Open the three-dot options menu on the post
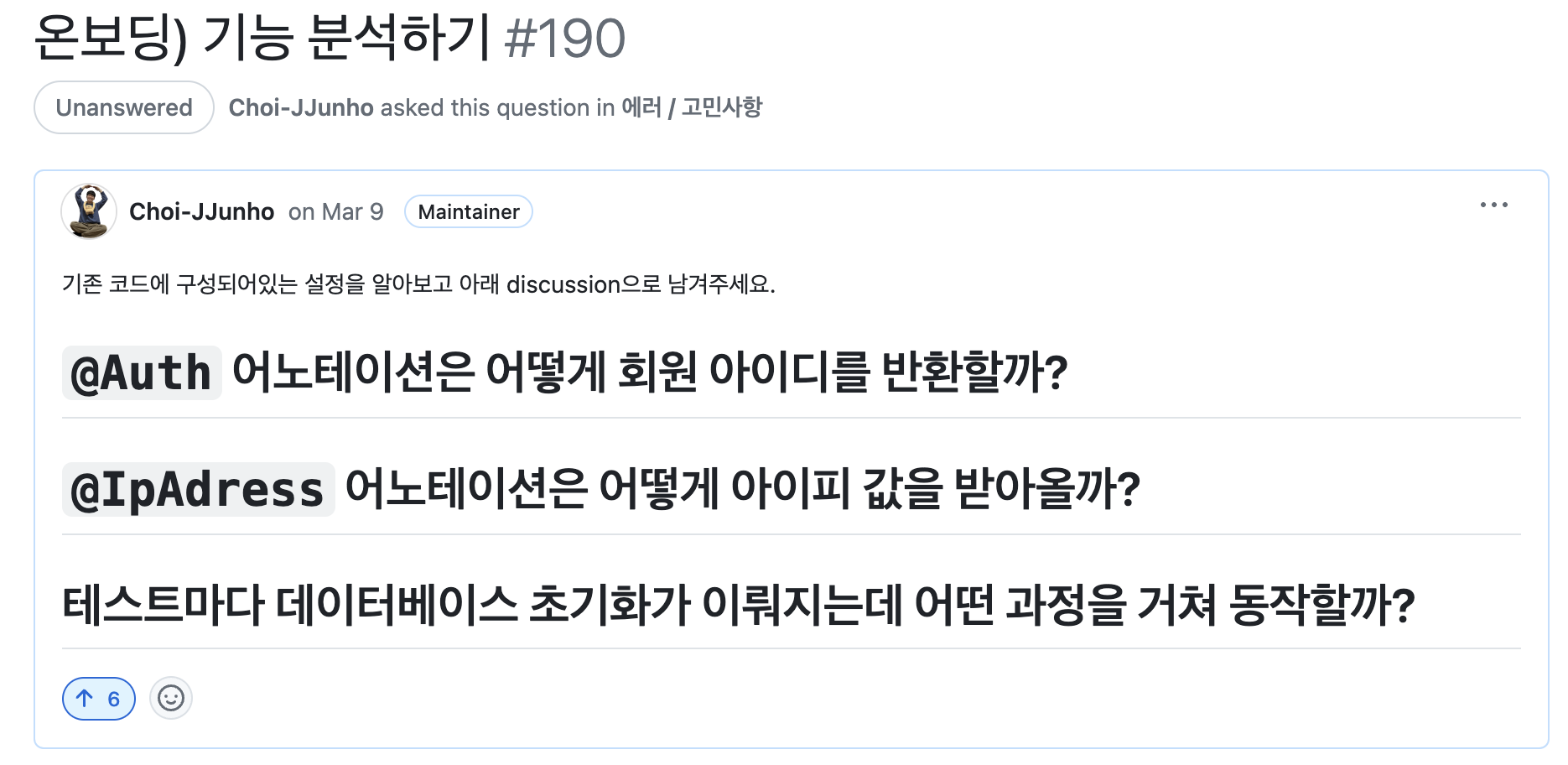Image resolution: width=1568 pixels, height=765 pixels. [x=1493, y=206]
